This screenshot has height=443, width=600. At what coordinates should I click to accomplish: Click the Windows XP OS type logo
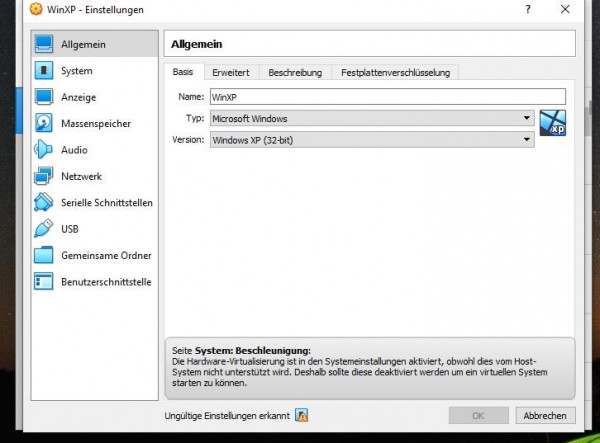click(553, 123)
